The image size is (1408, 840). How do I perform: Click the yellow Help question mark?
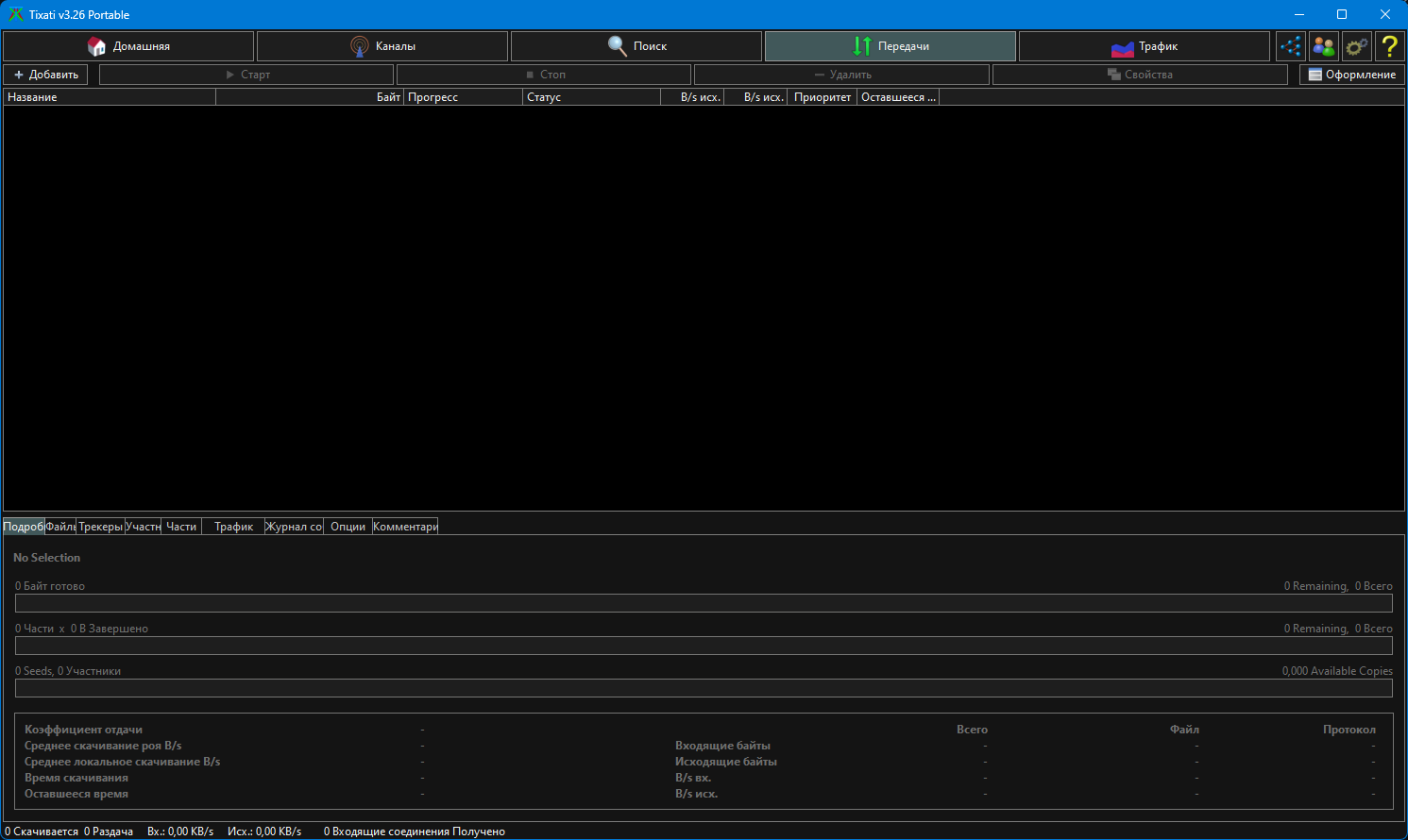[x=1389, y=46]
